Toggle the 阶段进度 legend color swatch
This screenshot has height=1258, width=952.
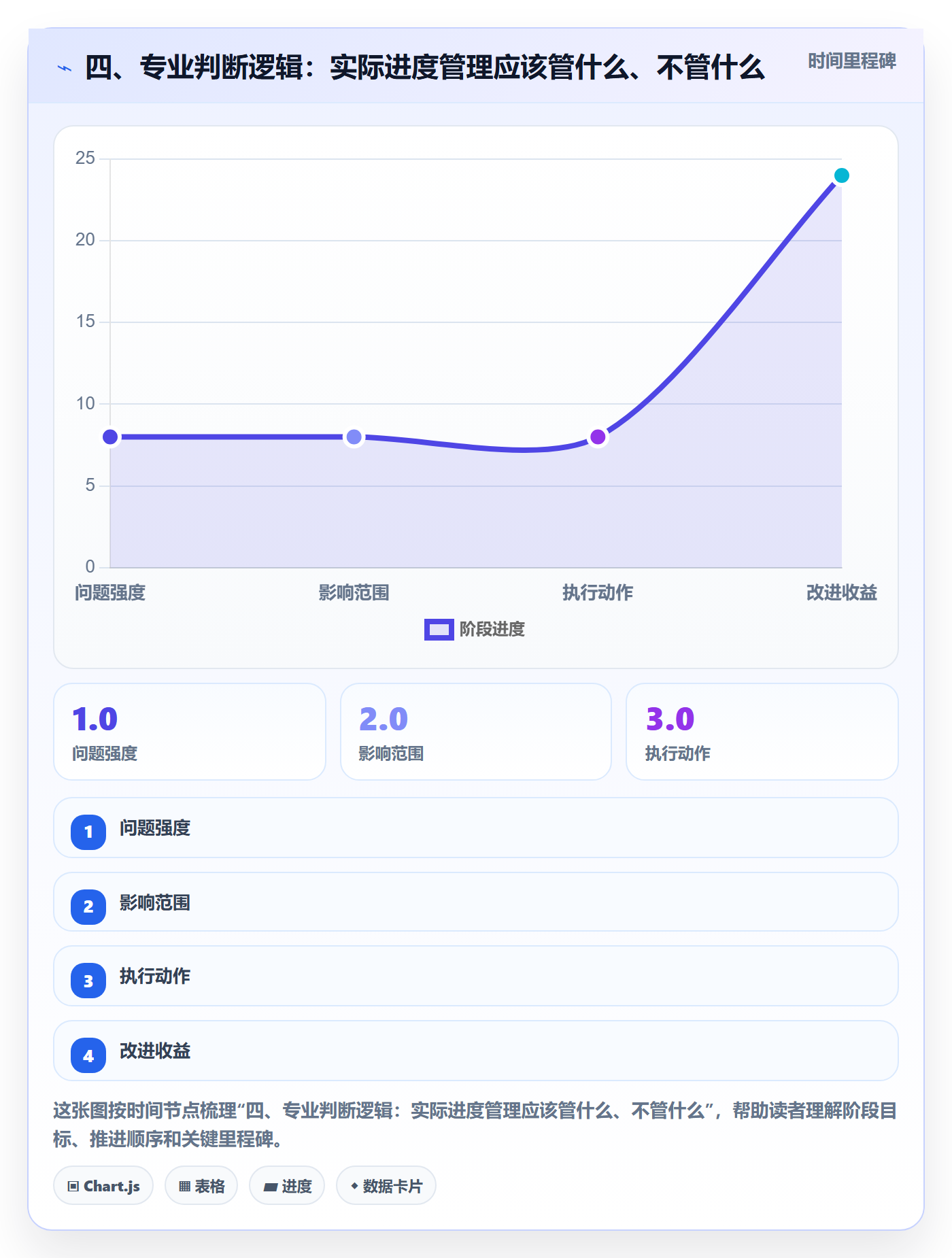[439, 630]
